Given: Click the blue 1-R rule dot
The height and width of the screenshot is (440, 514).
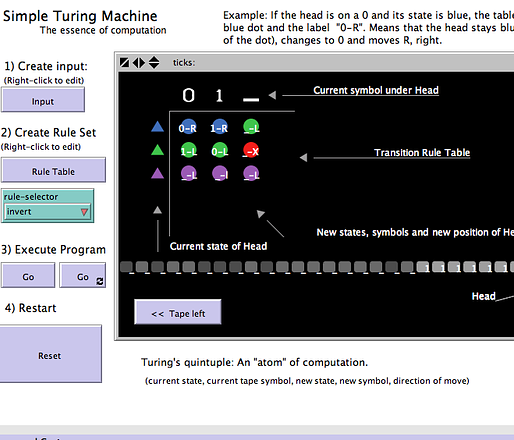Looking at the screenshot, I should pyautogui.click(x=219, y=127).
